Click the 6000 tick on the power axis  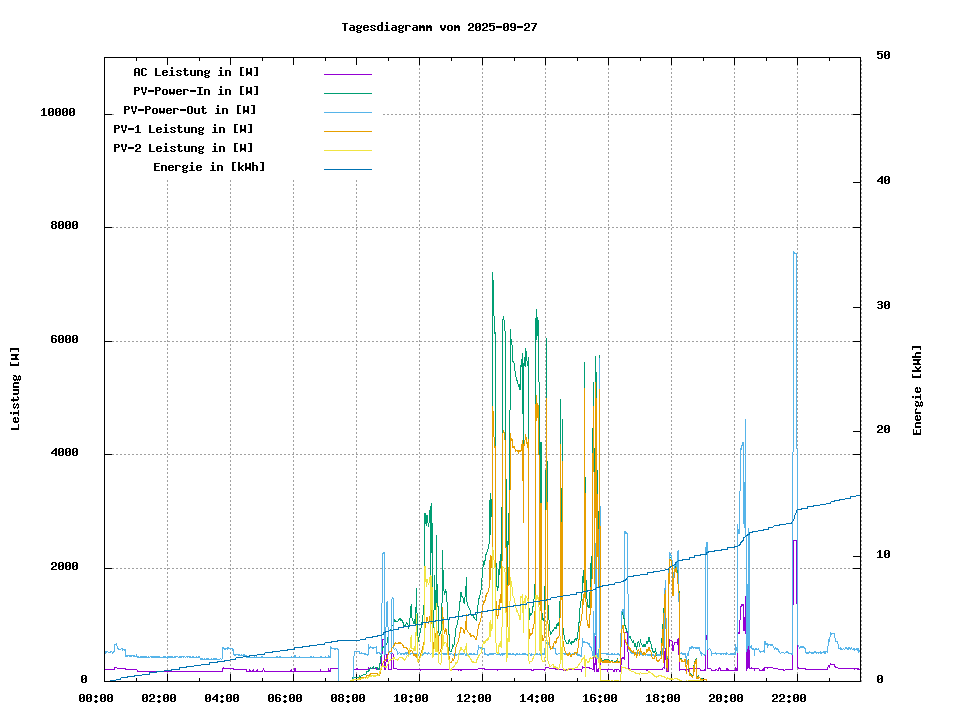(65, 340)
